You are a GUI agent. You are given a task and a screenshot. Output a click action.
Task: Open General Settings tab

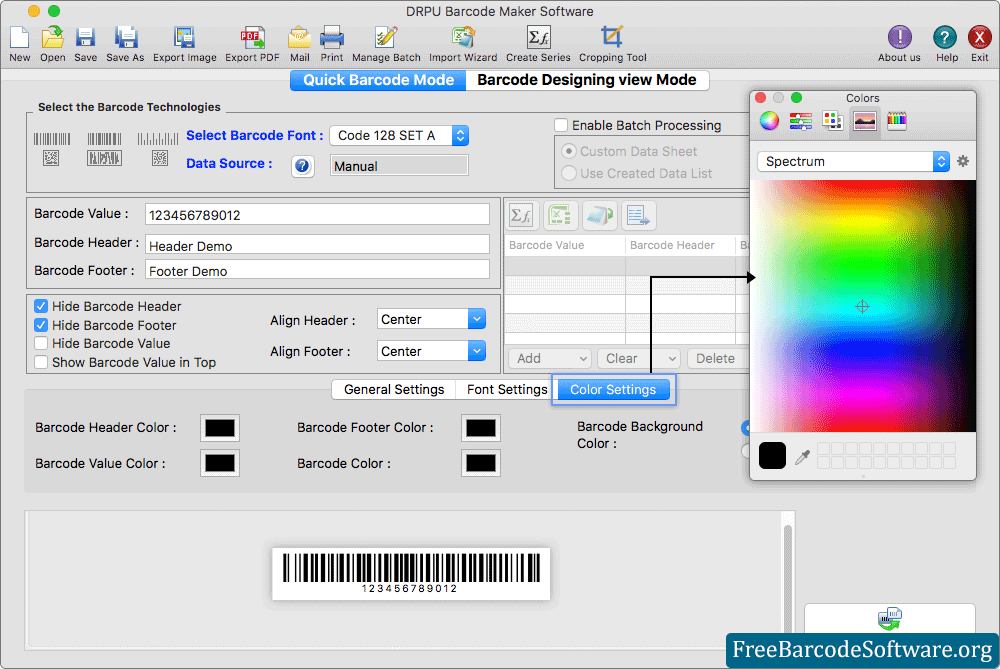394,390
